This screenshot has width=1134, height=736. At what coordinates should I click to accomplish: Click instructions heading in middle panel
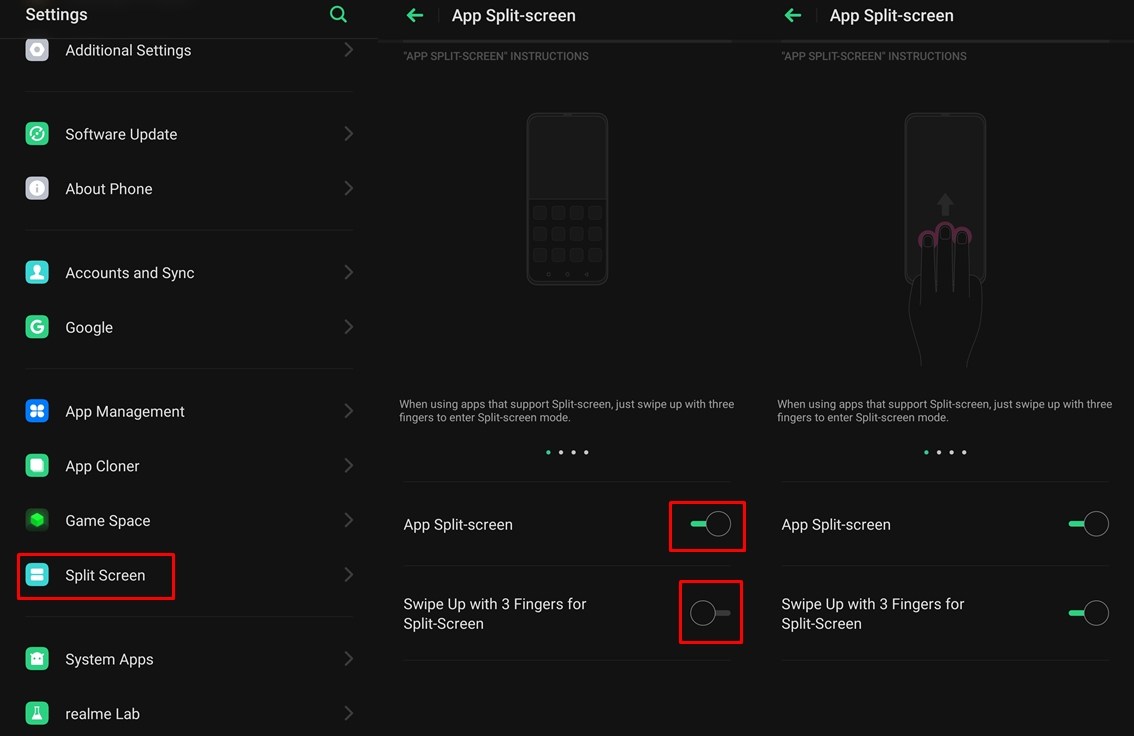pyautogui.click(x=496, y=56)
